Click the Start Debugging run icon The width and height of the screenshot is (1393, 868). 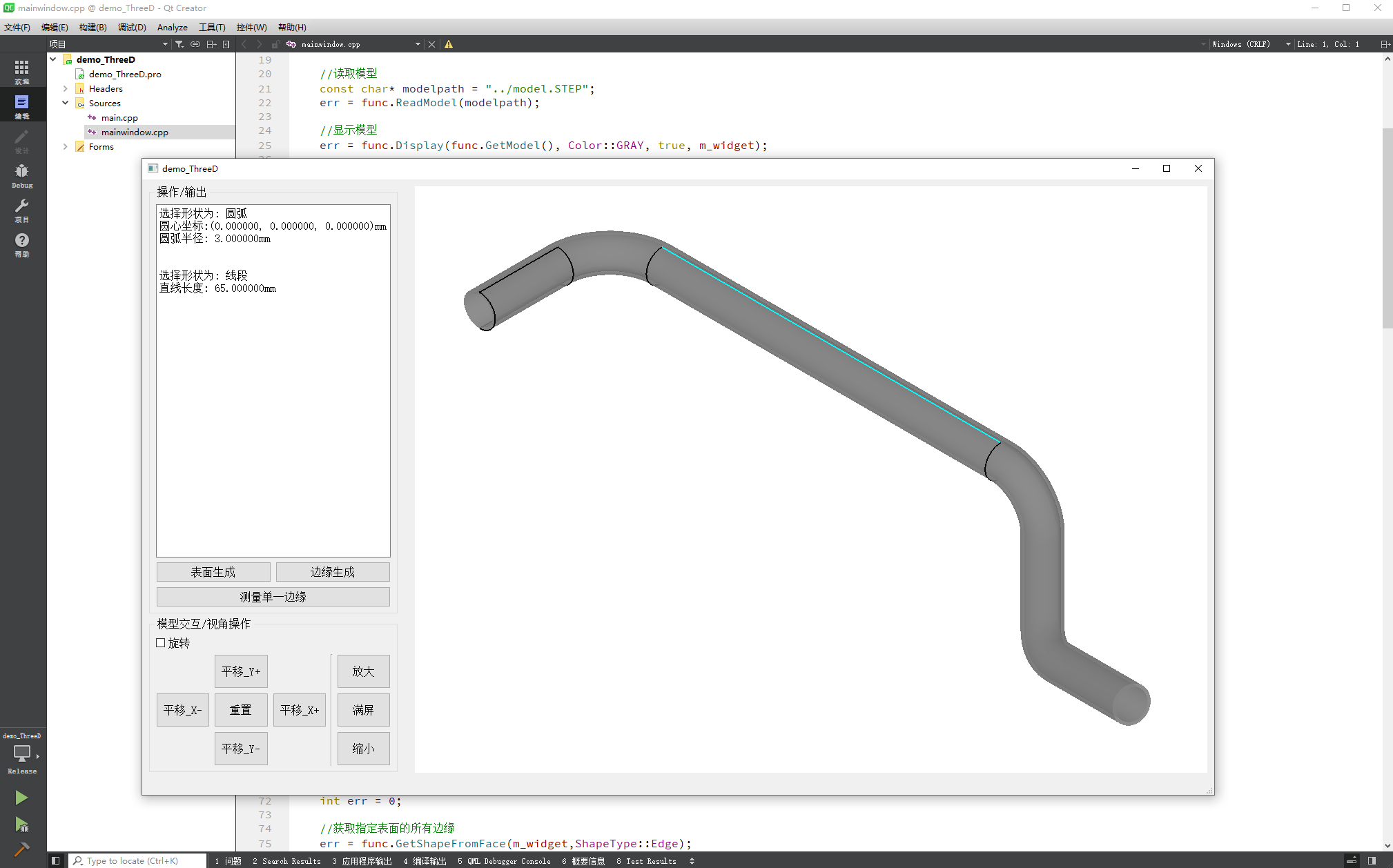21,825
